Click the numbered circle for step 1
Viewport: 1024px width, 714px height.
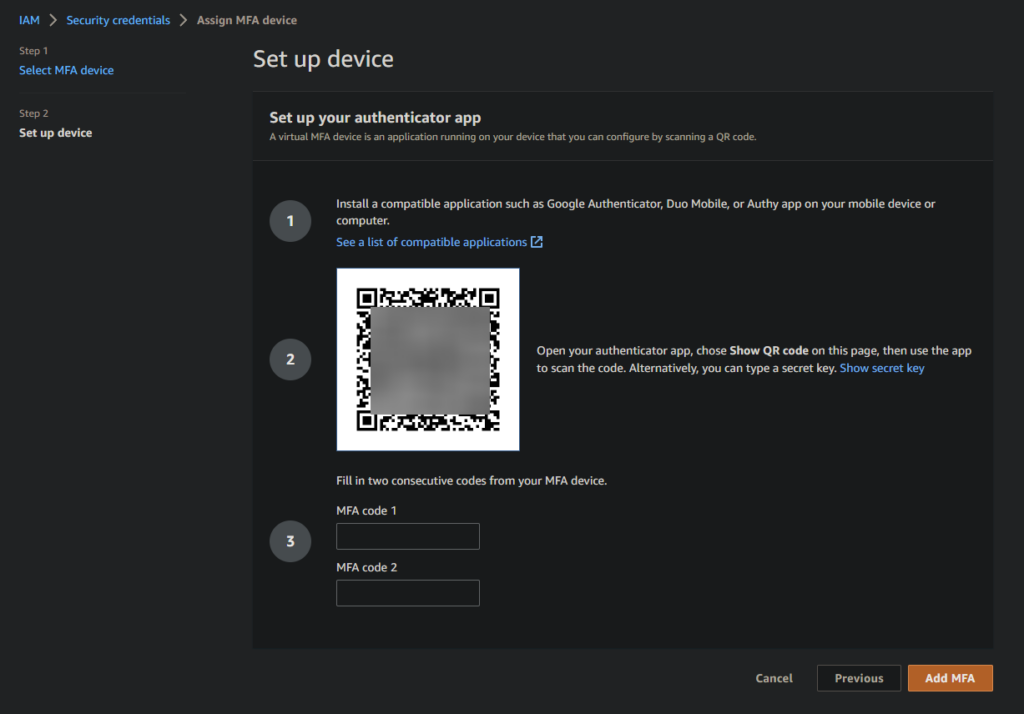click(x=290, y=221)
